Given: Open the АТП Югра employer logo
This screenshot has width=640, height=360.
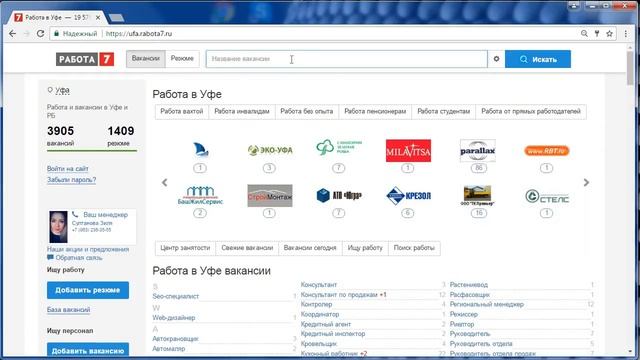Looking at the screenshot, I should point(339,196).
